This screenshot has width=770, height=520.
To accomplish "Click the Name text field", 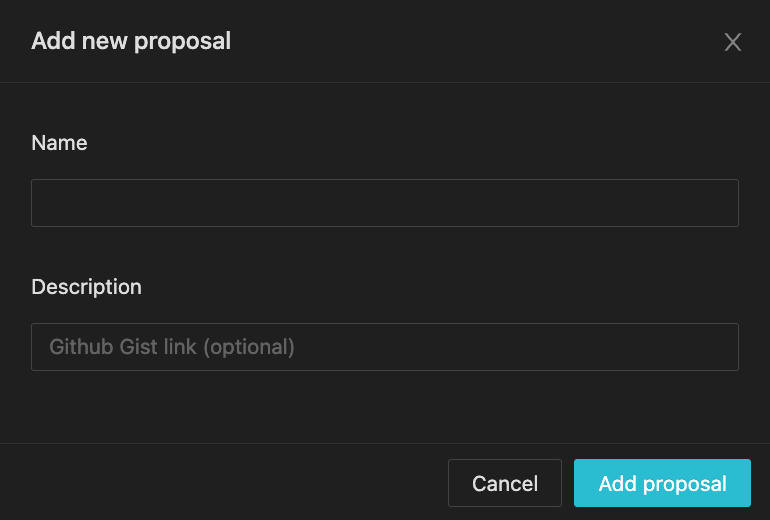I will click(385, 203).
